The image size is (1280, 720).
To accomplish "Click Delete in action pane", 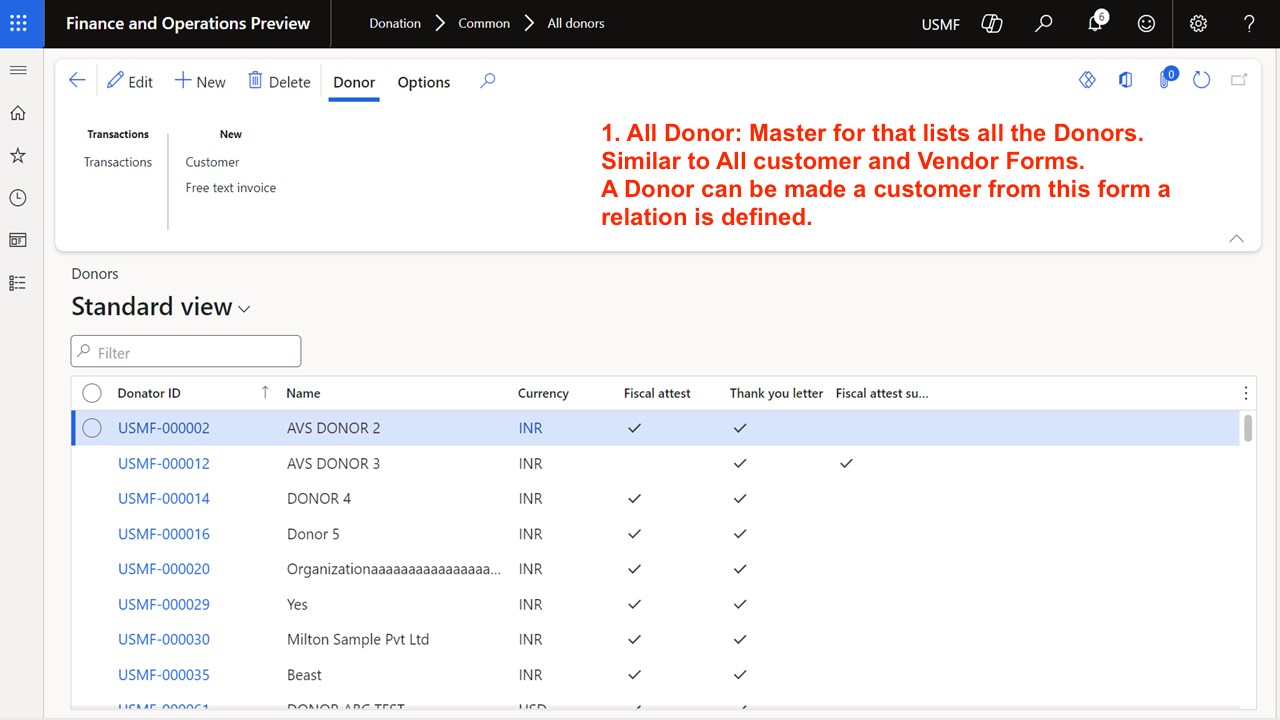I will click(279, 82).
